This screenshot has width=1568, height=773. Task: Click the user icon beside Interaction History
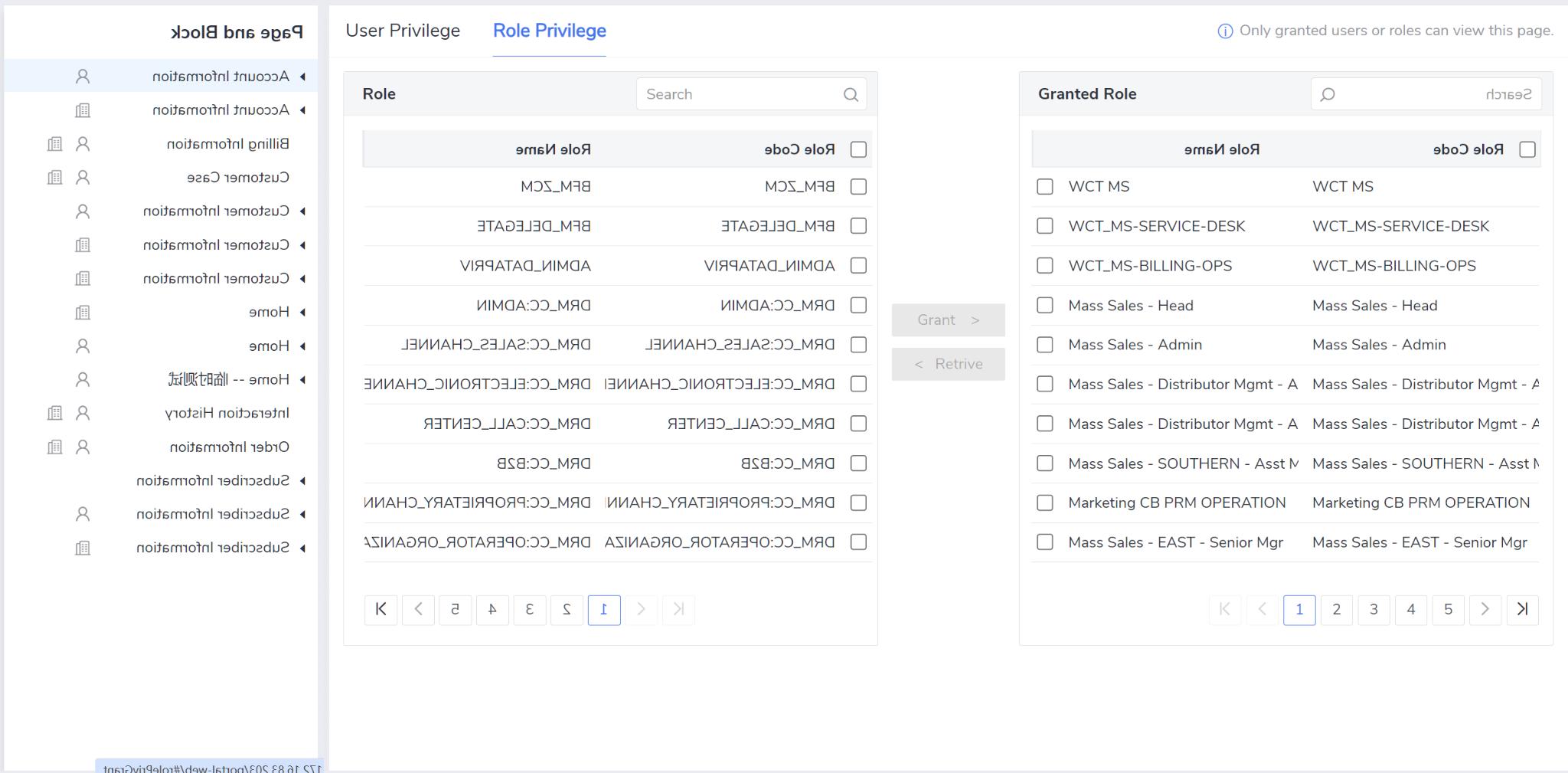83,414
